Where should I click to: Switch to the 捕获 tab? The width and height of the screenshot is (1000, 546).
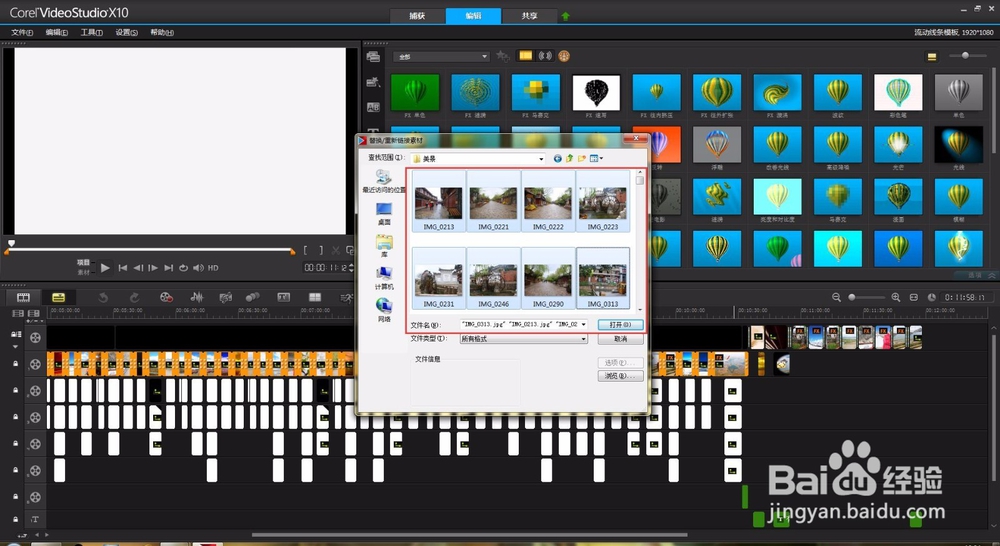tap(417, 16)
